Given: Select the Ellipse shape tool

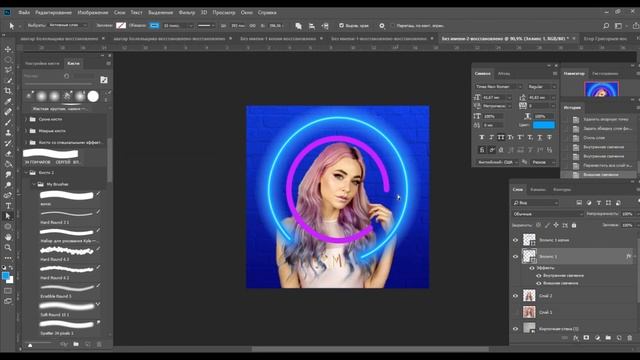Looking at the screenshot, I should pyautogui.click(x=8, y=227).
